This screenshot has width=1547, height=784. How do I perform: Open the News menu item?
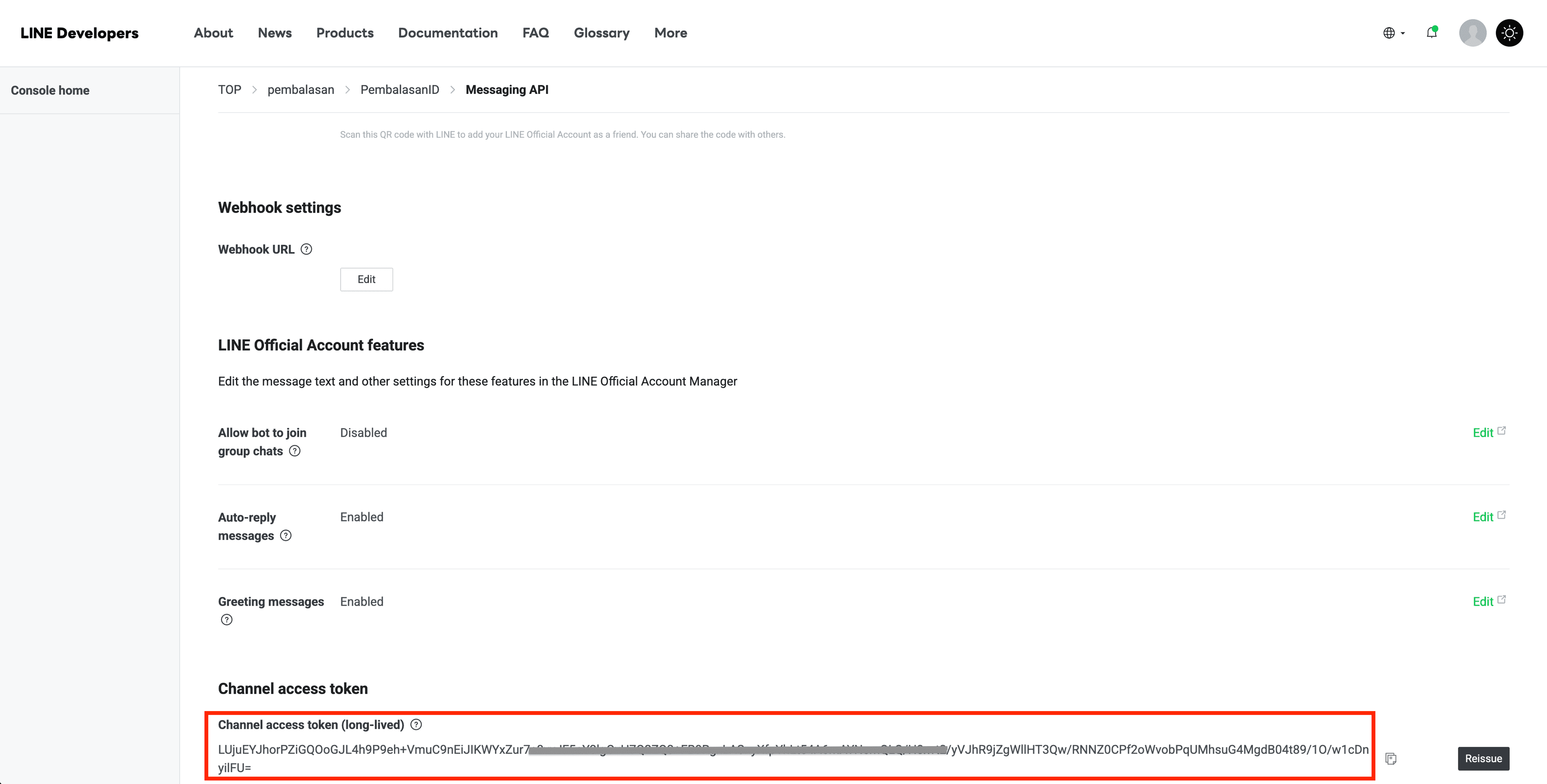274,33
